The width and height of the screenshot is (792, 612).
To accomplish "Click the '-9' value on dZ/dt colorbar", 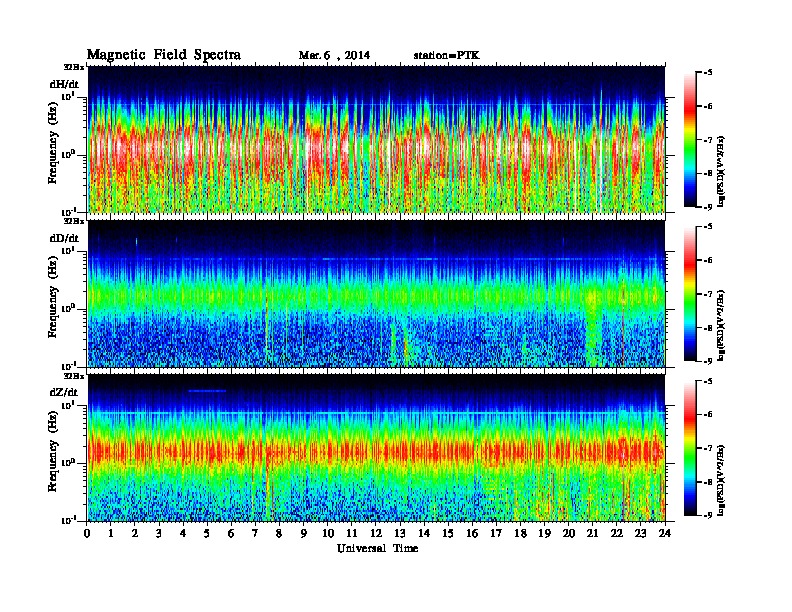I will click(x=708, y=515).
